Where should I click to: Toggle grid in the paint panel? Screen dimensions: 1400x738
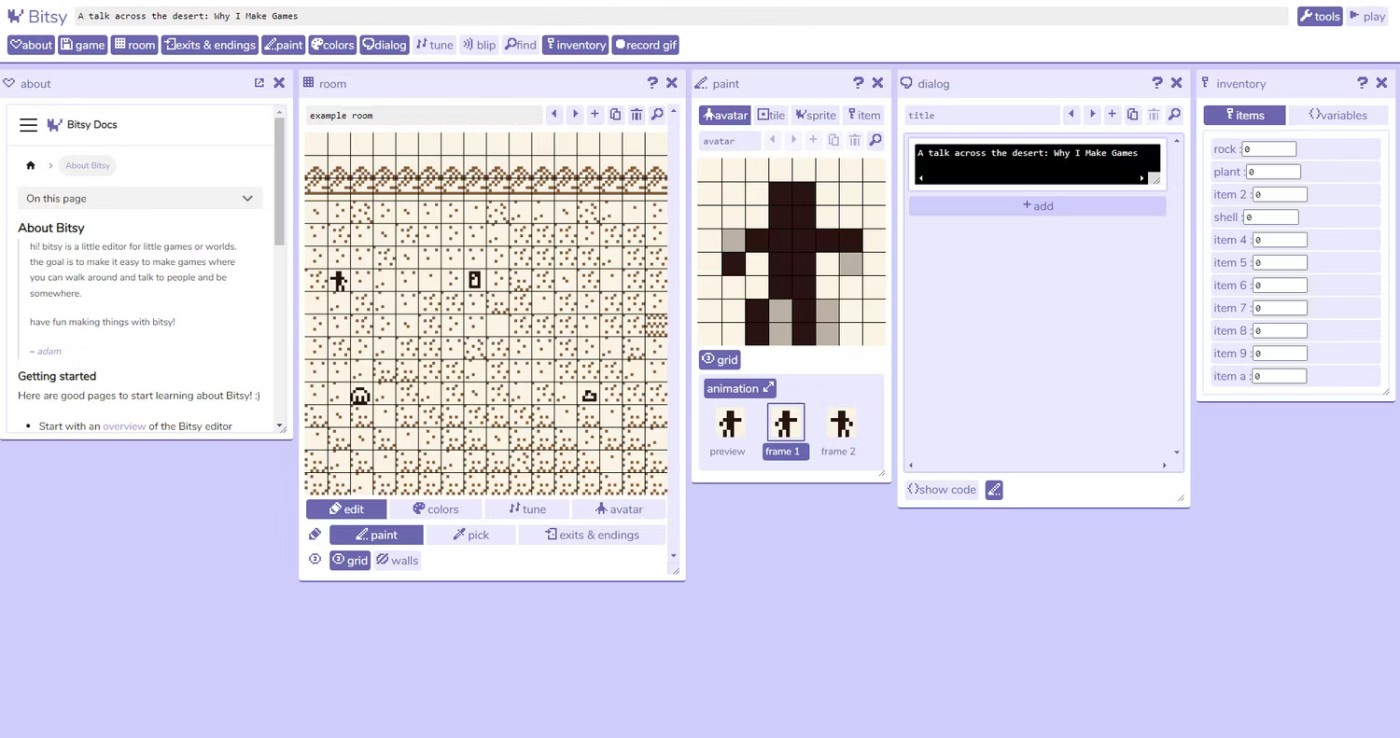click(x=720, y=360)
